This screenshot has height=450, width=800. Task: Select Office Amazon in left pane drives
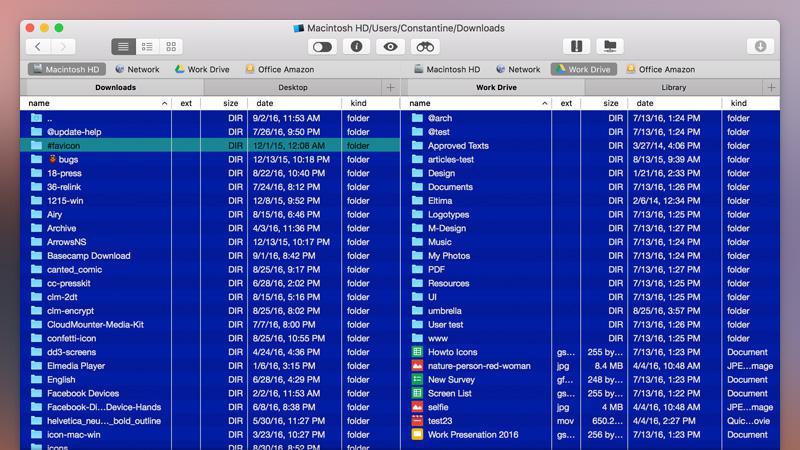point(280,69)
